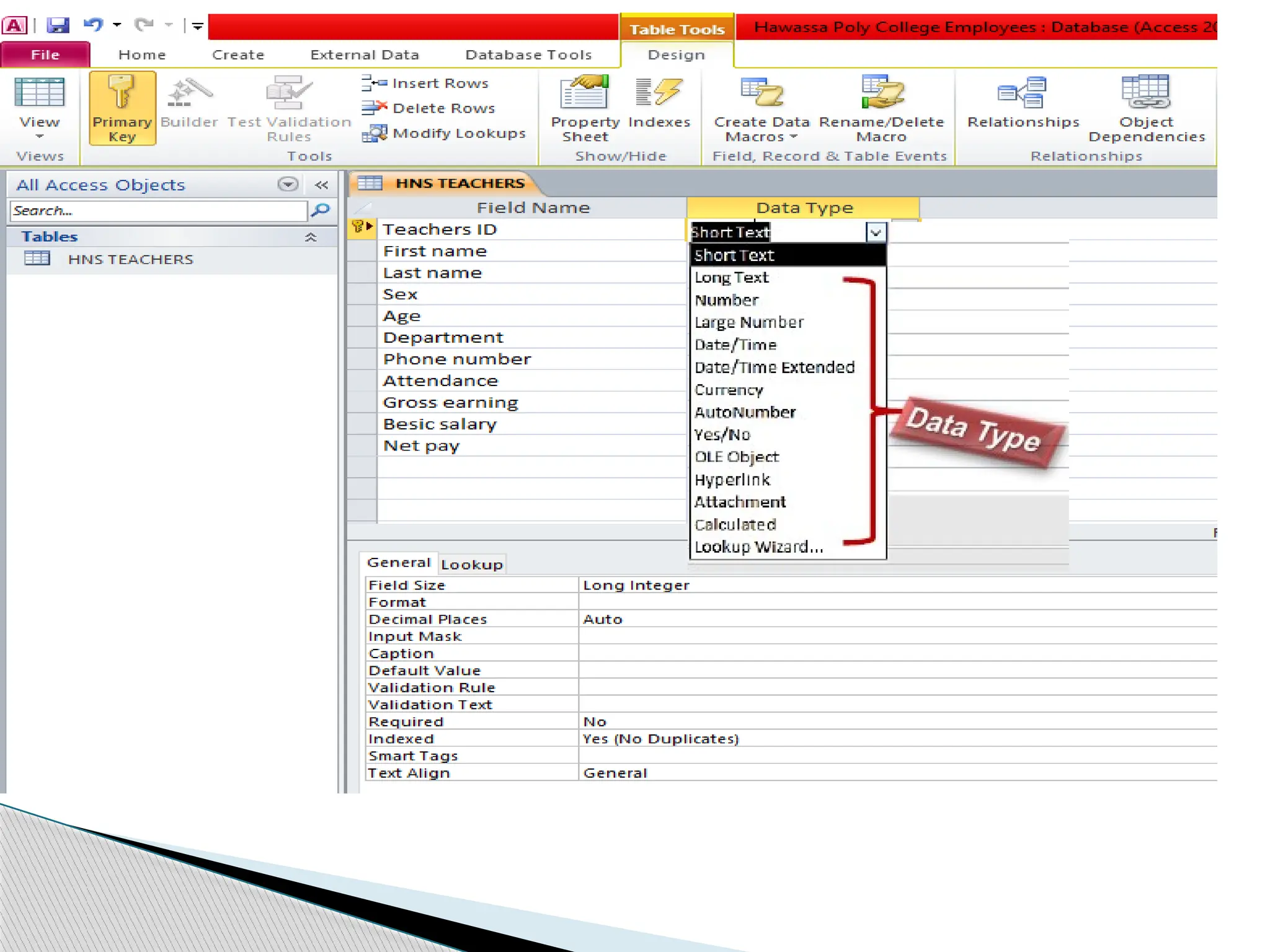Open the Data Type dropdown arrow
Viewport: 1270px width, 952px height.
(876, 233)
